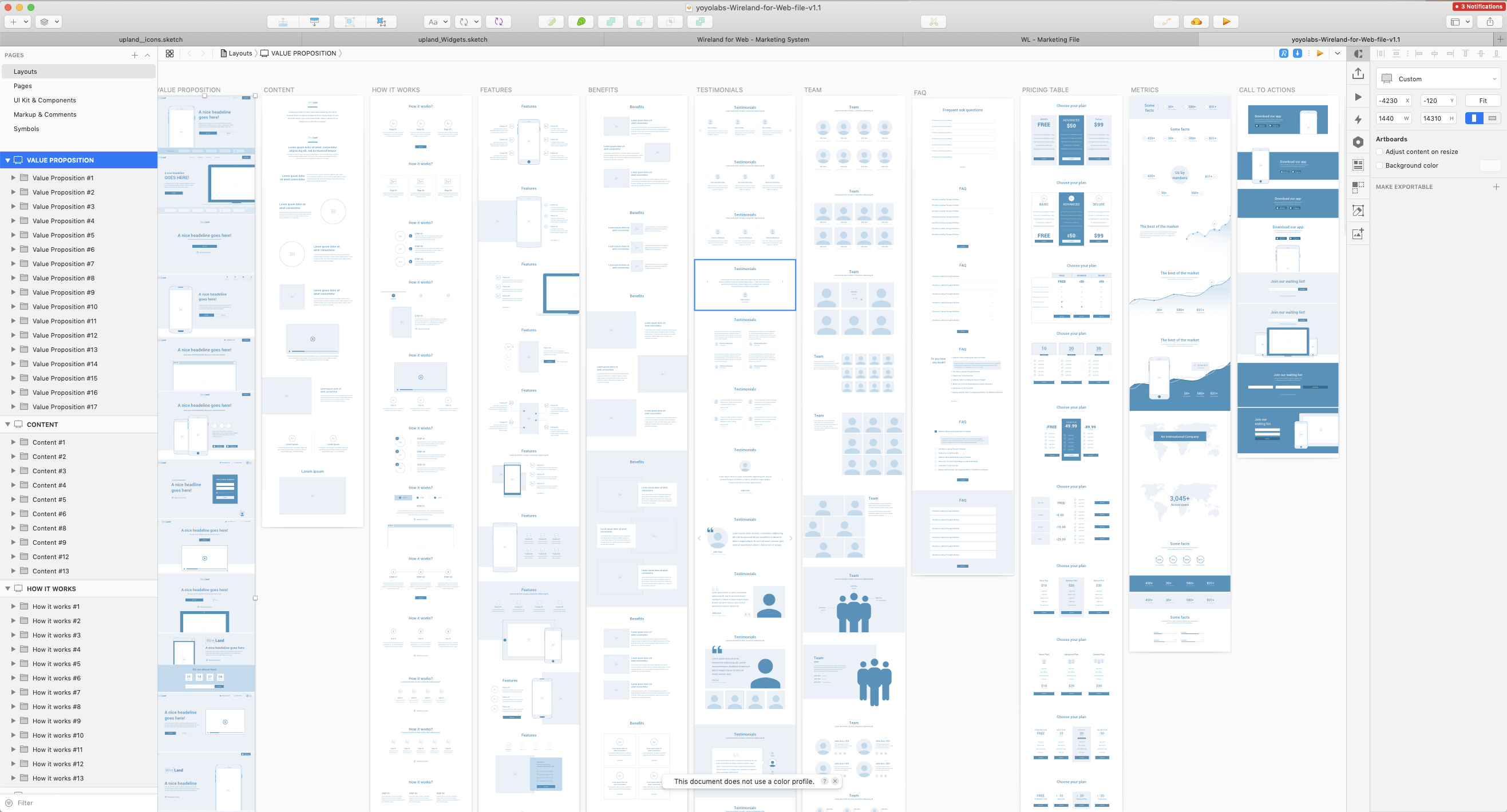This screenshot has height=812, width=1507.
Task: Click the blue download arrow plugin icon
Action: coord(1297,53)
